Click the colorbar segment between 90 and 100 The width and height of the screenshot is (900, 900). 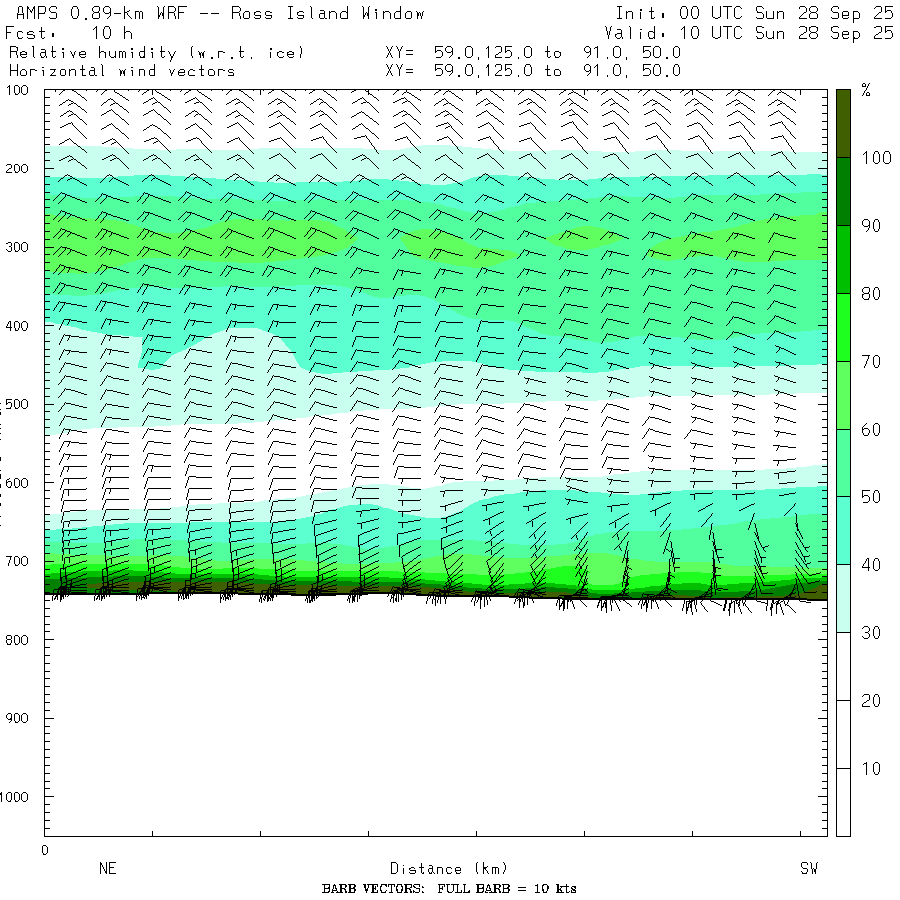[x=843, y=191]
